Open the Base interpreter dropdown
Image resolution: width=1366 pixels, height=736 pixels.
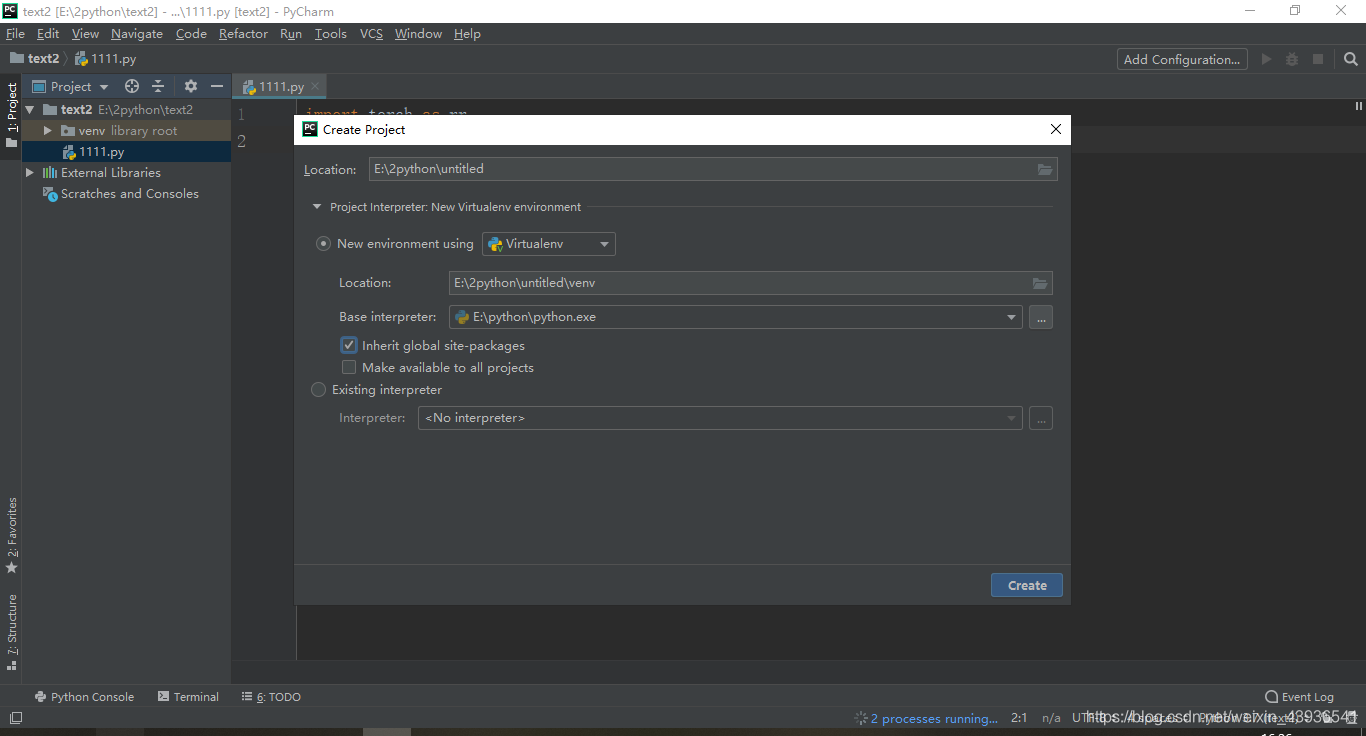click(x=736, y=317)
